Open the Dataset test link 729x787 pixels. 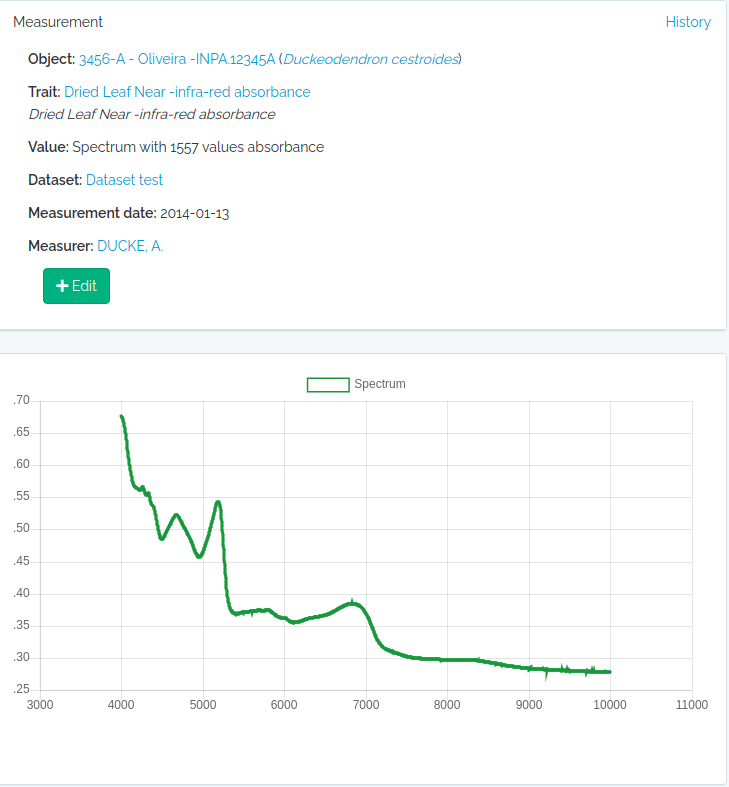tap(124, 180)
